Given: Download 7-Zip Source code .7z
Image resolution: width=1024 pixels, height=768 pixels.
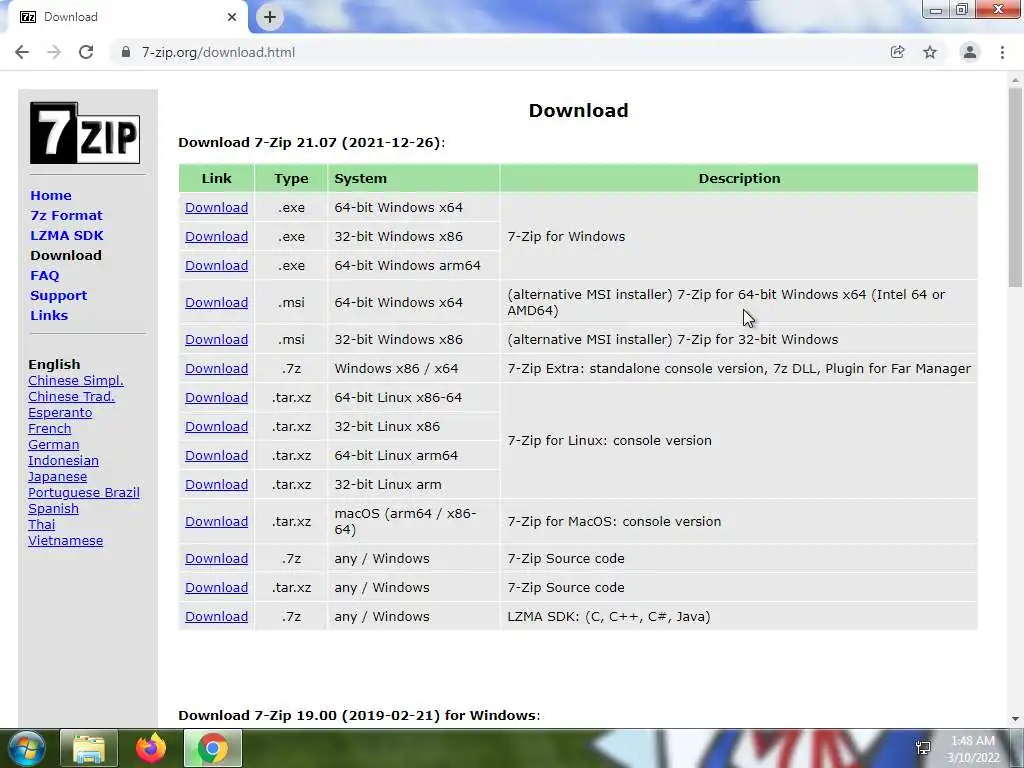Looking at the screenshot, I should [216, 559].
